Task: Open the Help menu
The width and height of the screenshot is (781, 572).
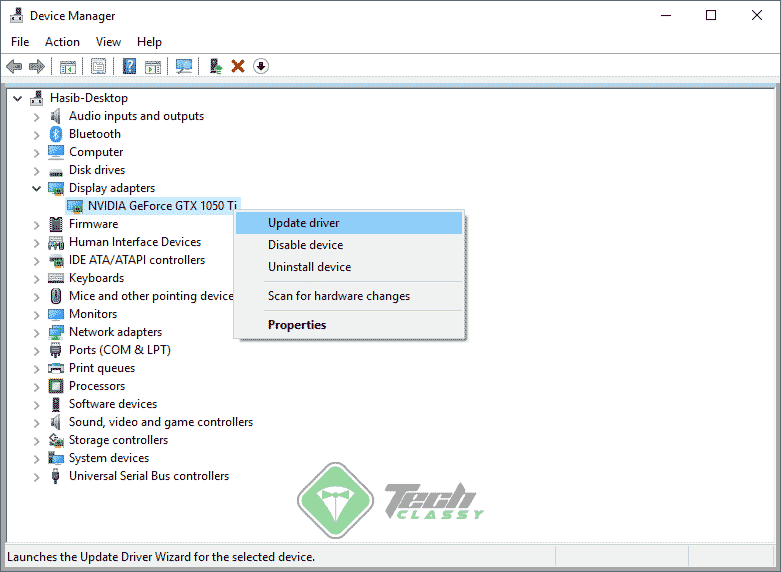Action: pos(149,42)
